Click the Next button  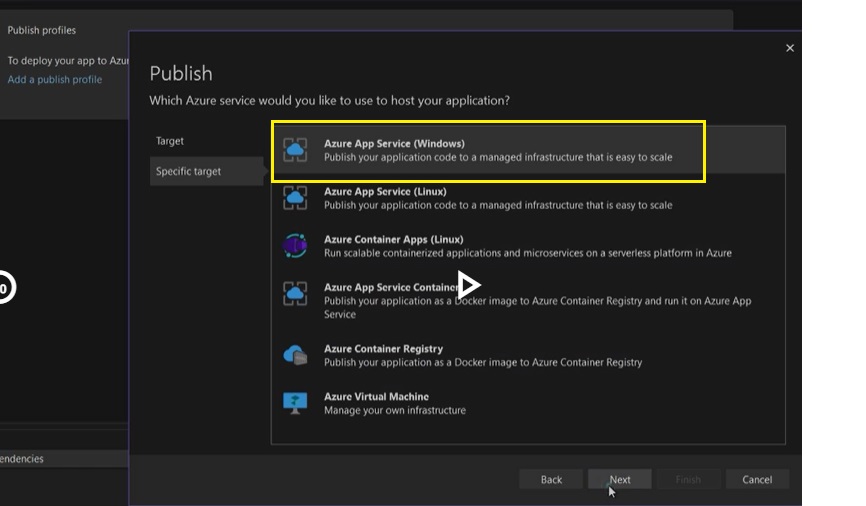point(620,479)
